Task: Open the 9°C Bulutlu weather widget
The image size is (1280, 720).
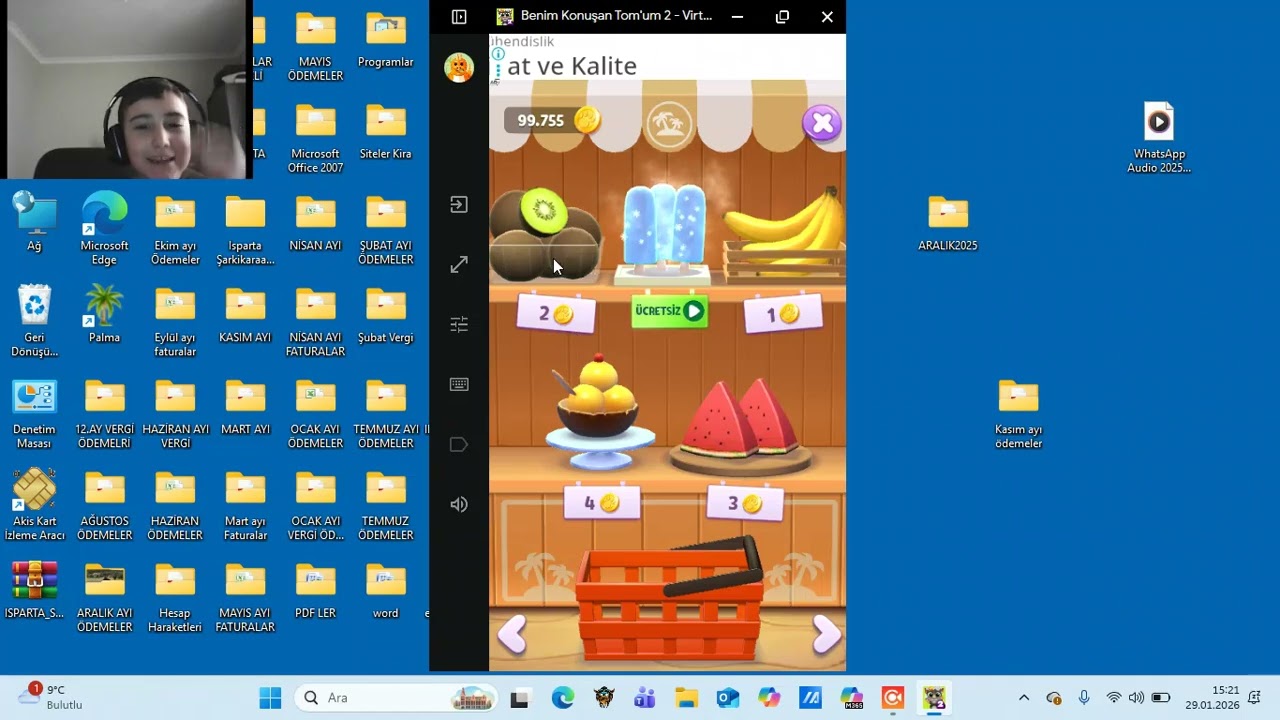Action: (x=50, y=697)
